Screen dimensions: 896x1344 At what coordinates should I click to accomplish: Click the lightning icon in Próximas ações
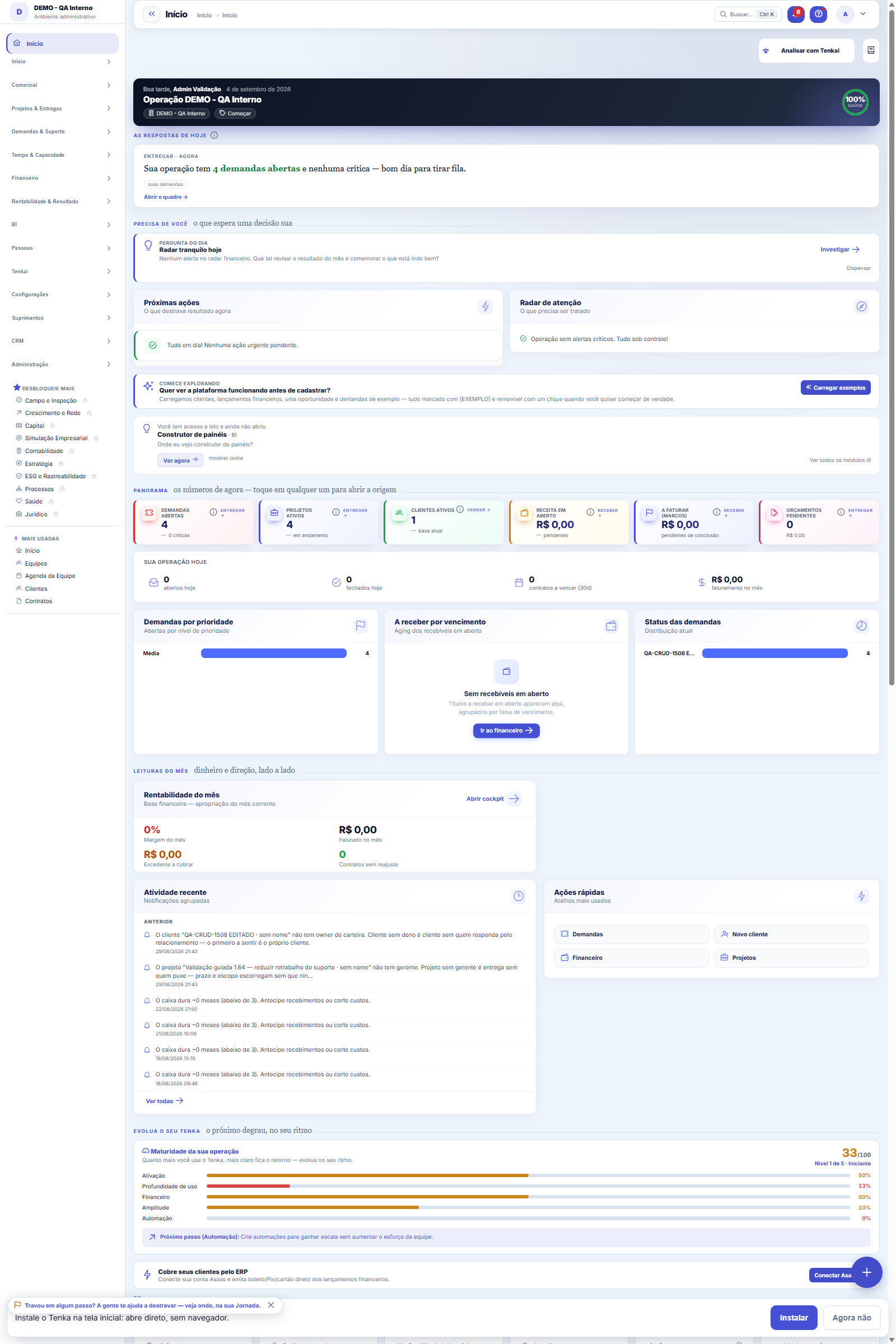[485, 307]
